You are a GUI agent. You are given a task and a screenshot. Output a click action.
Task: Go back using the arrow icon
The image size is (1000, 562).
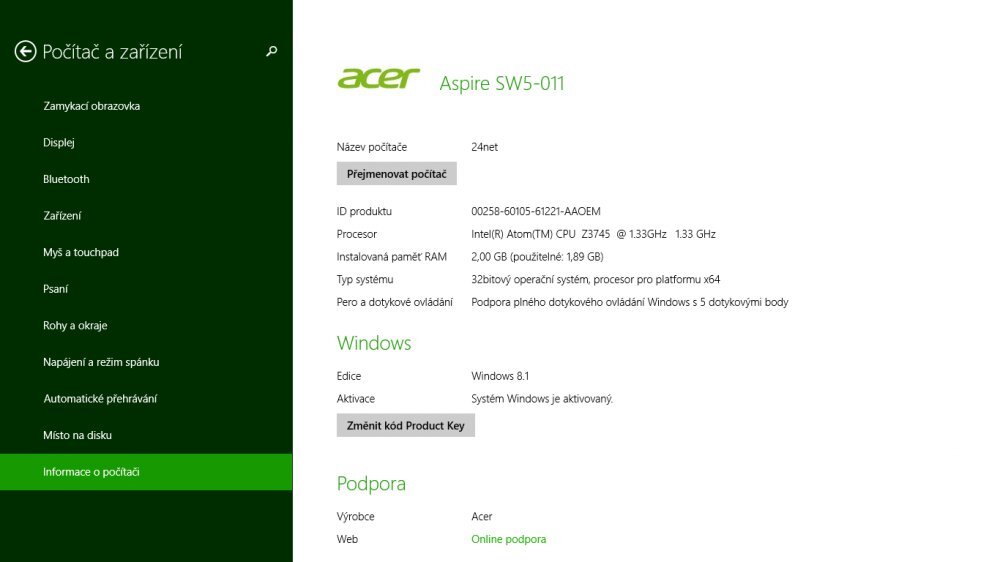(26, 51)
